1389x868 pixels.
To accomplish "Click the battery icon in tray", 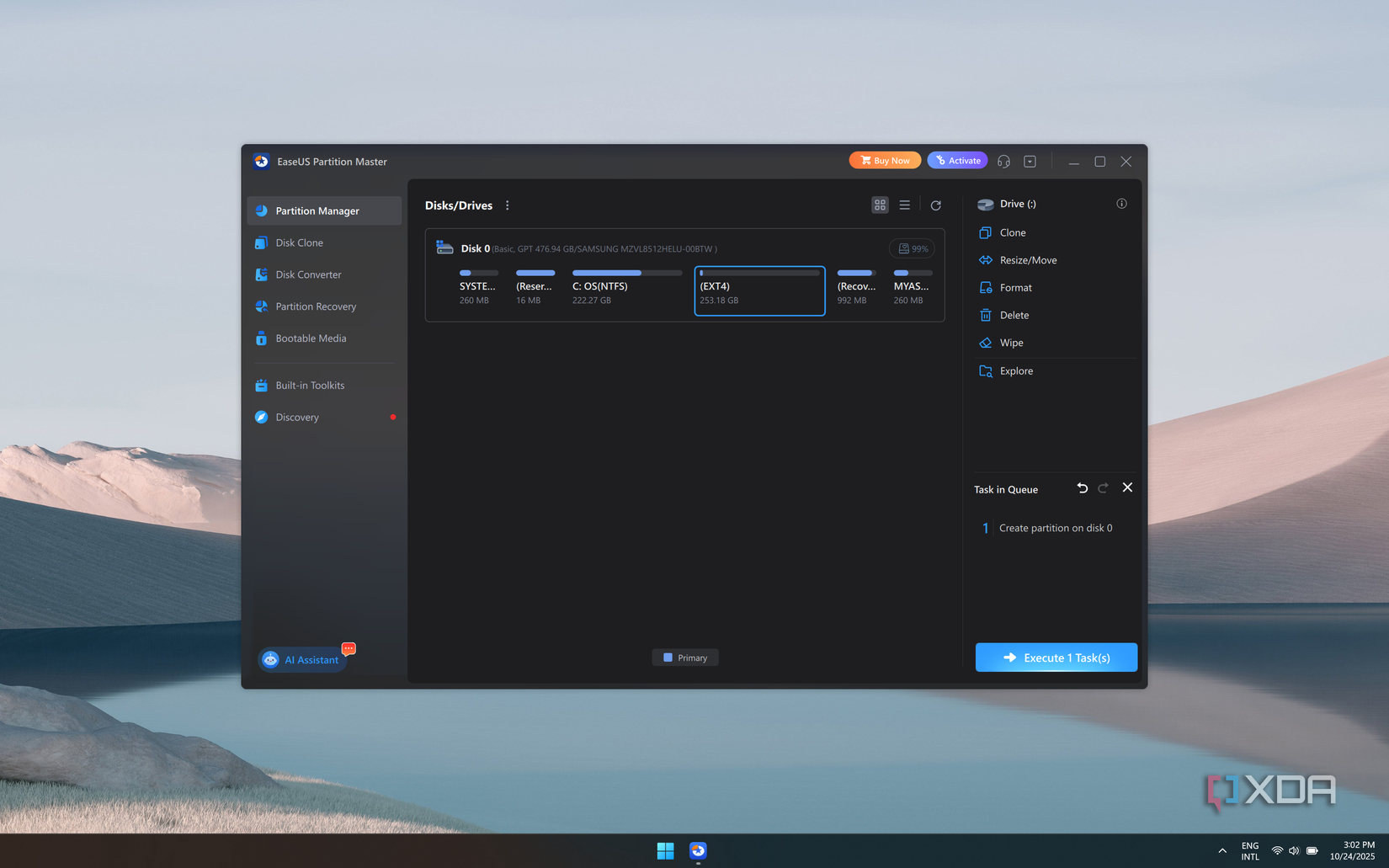I will 1312,851.
